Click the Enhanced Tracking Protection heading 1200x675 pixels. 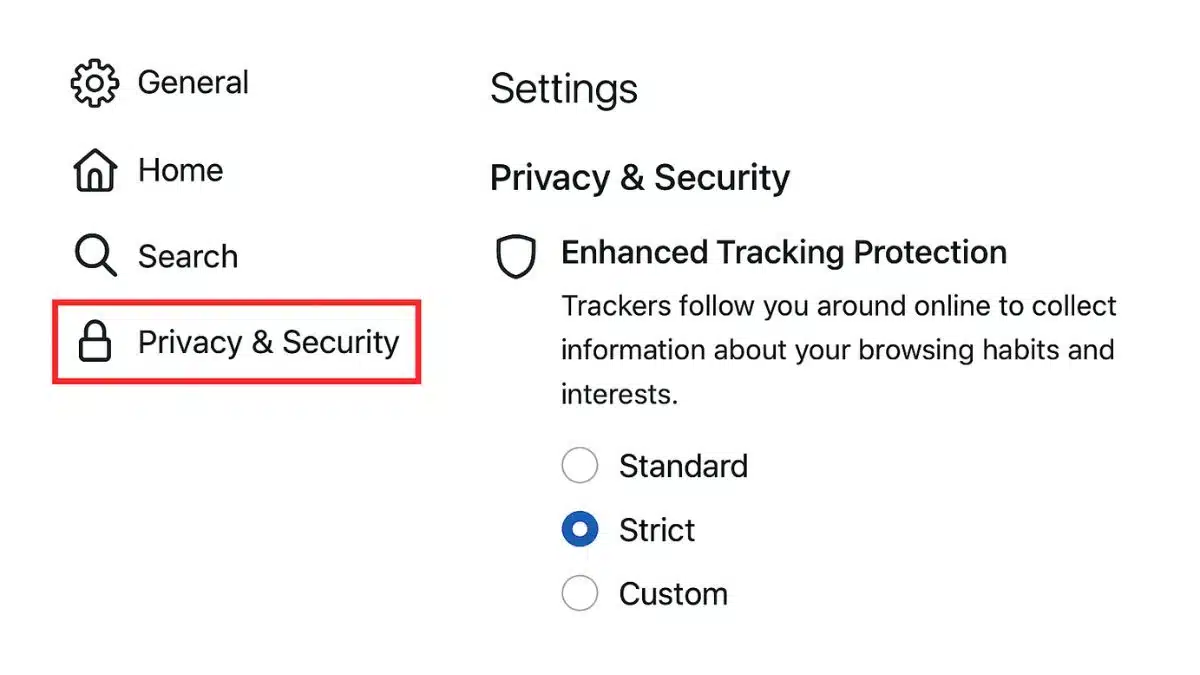coord(784,252)
